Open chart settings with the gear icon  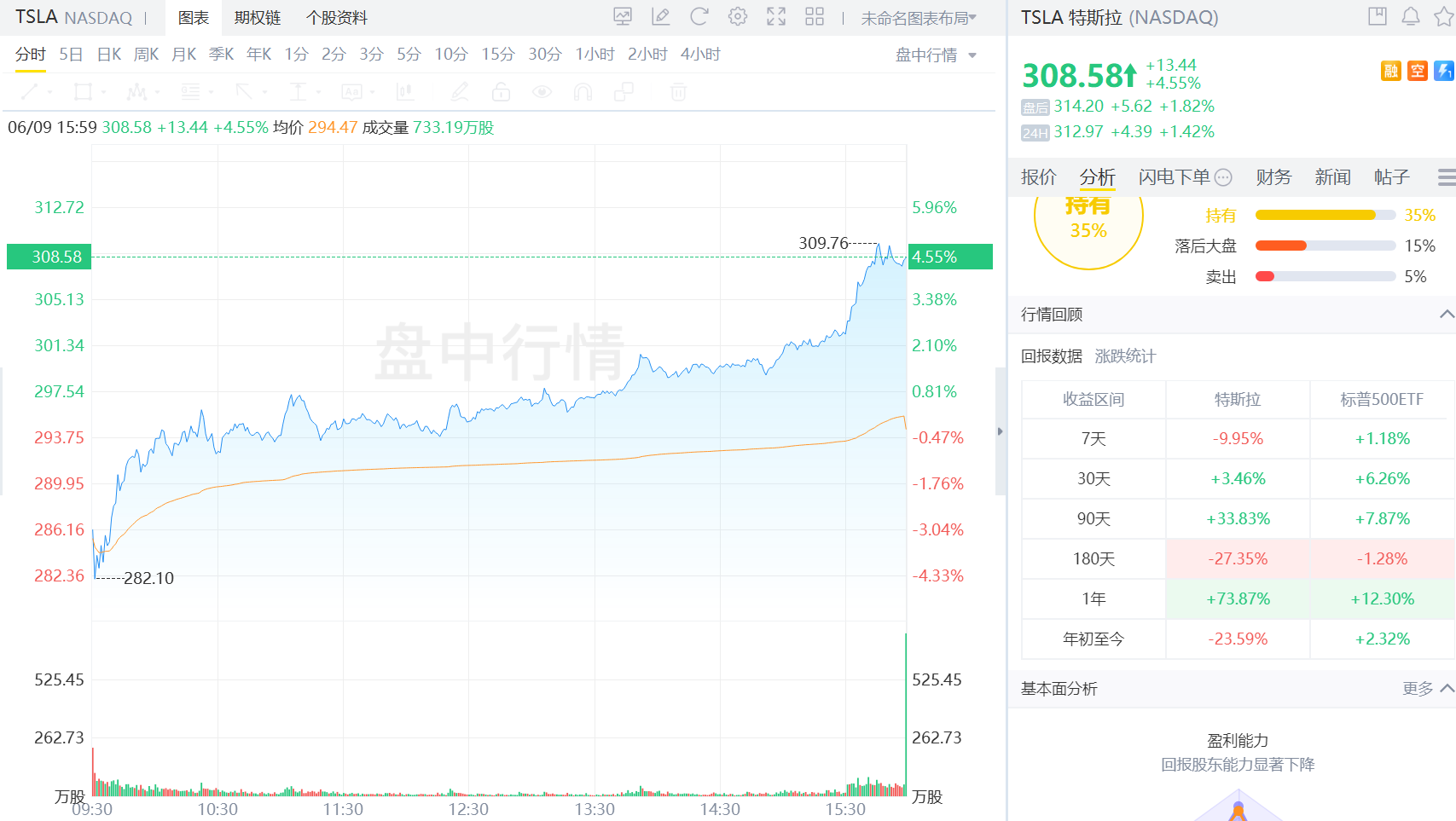737,16
